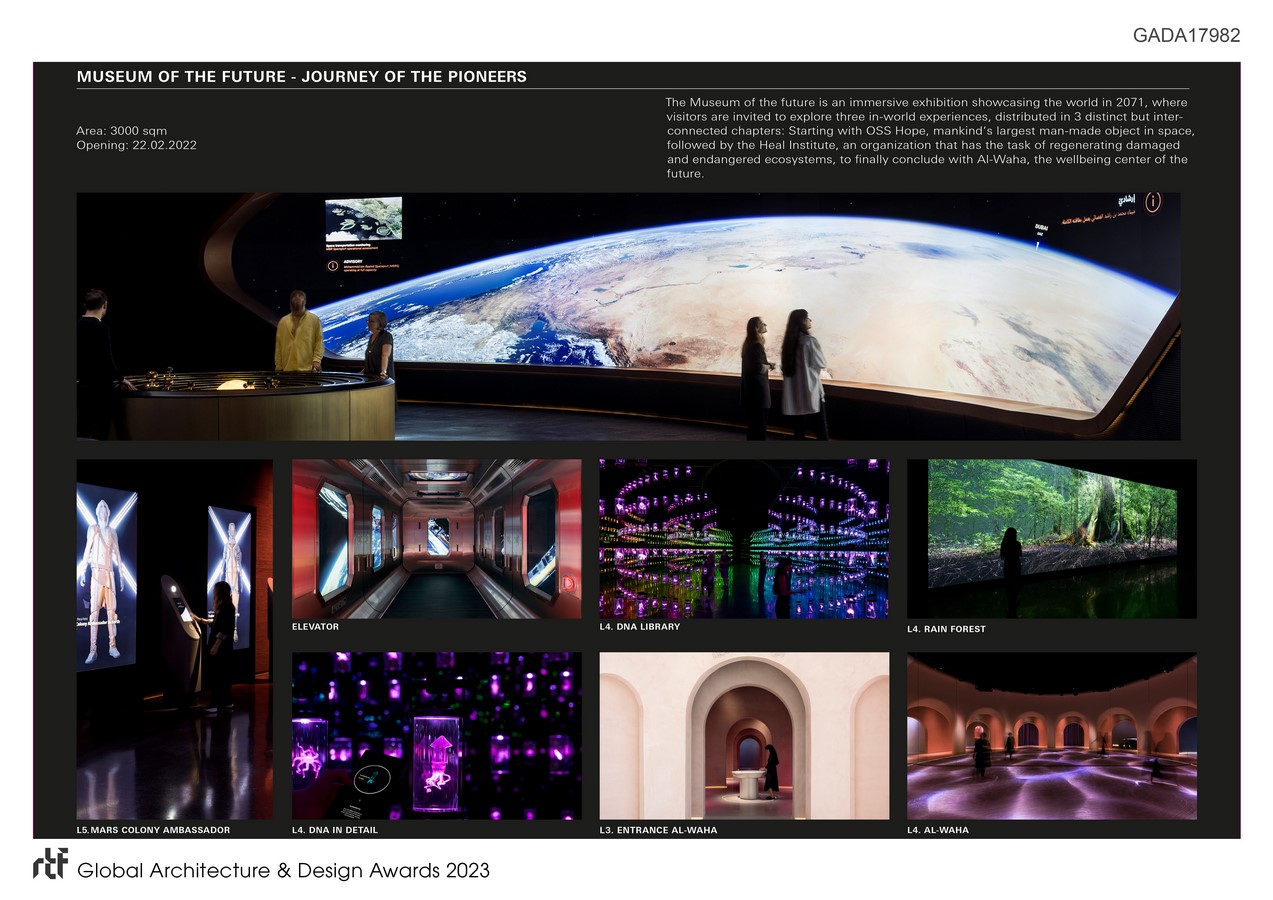Screen dimensions: 1273x900
Task: View the L4. Al-Waha hall image
Action: [x=1051, y=735]
